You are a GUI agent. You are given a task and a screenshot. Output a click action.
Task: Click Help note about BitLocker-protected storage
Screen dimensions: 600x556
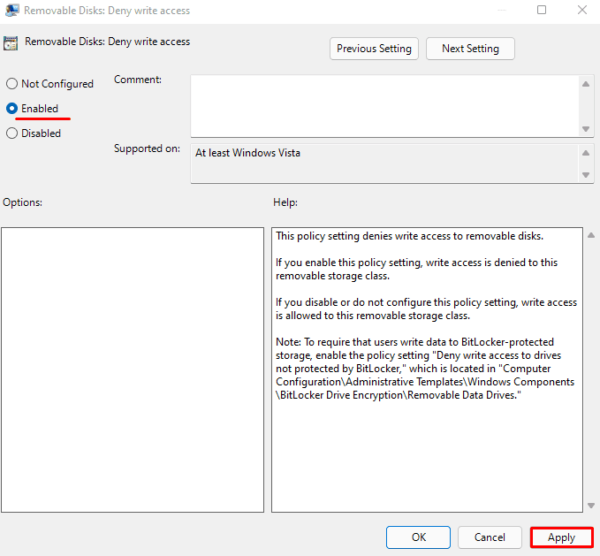pos(425,368)
